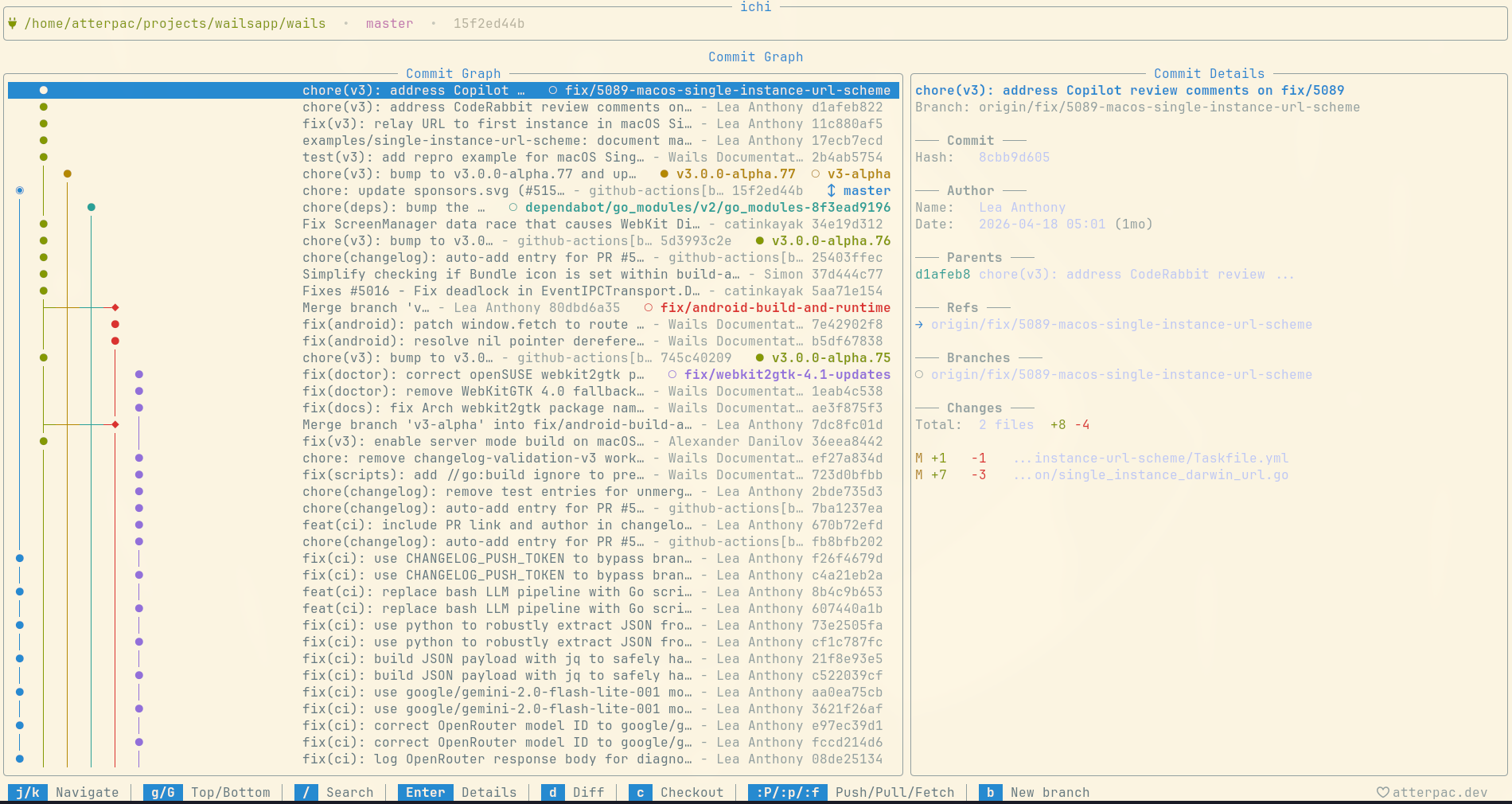Select the fix(ci): log OpenRouter response commit 08de25134
Viewport: 1512px width, 804px height.
[x=454, y=759]
